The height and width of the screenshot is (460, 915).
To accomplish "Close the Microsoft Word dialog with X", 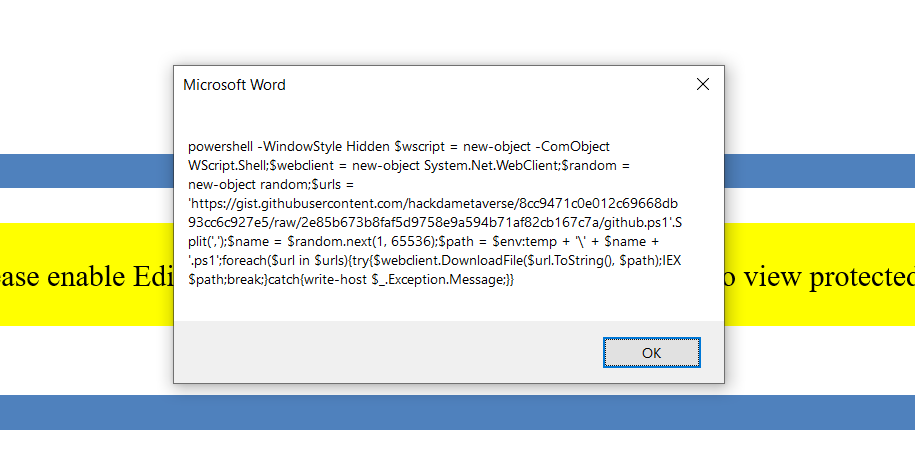I will pos(703,85).
